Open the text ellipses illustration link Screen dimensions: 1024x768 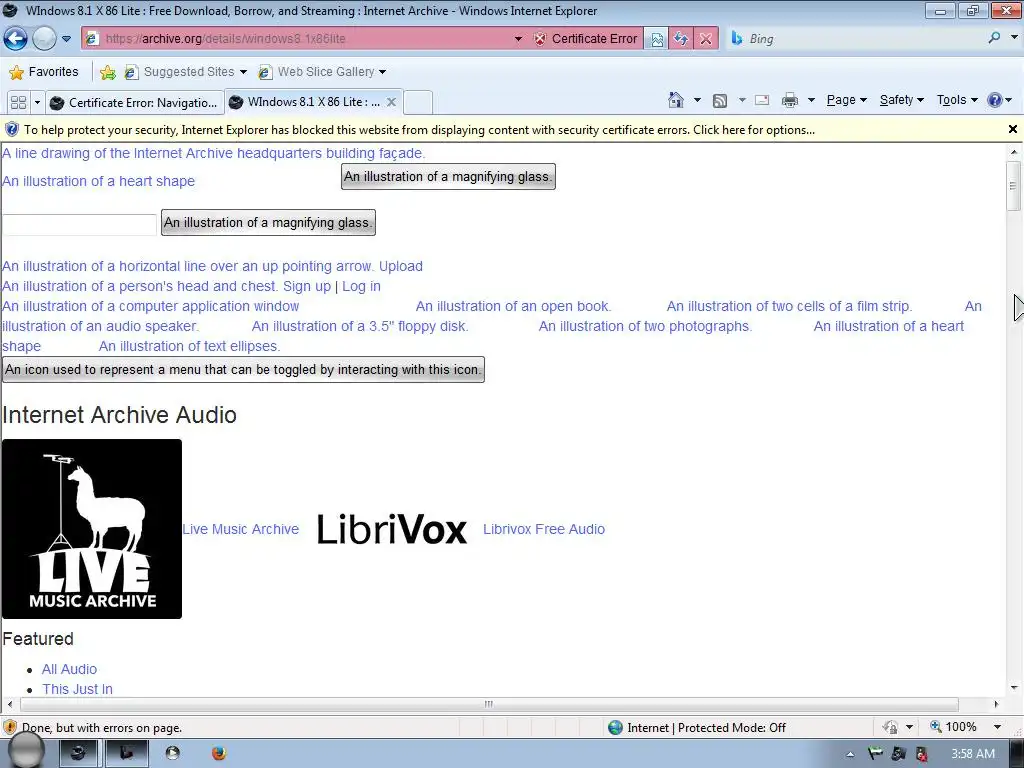(x=189, y=346)
